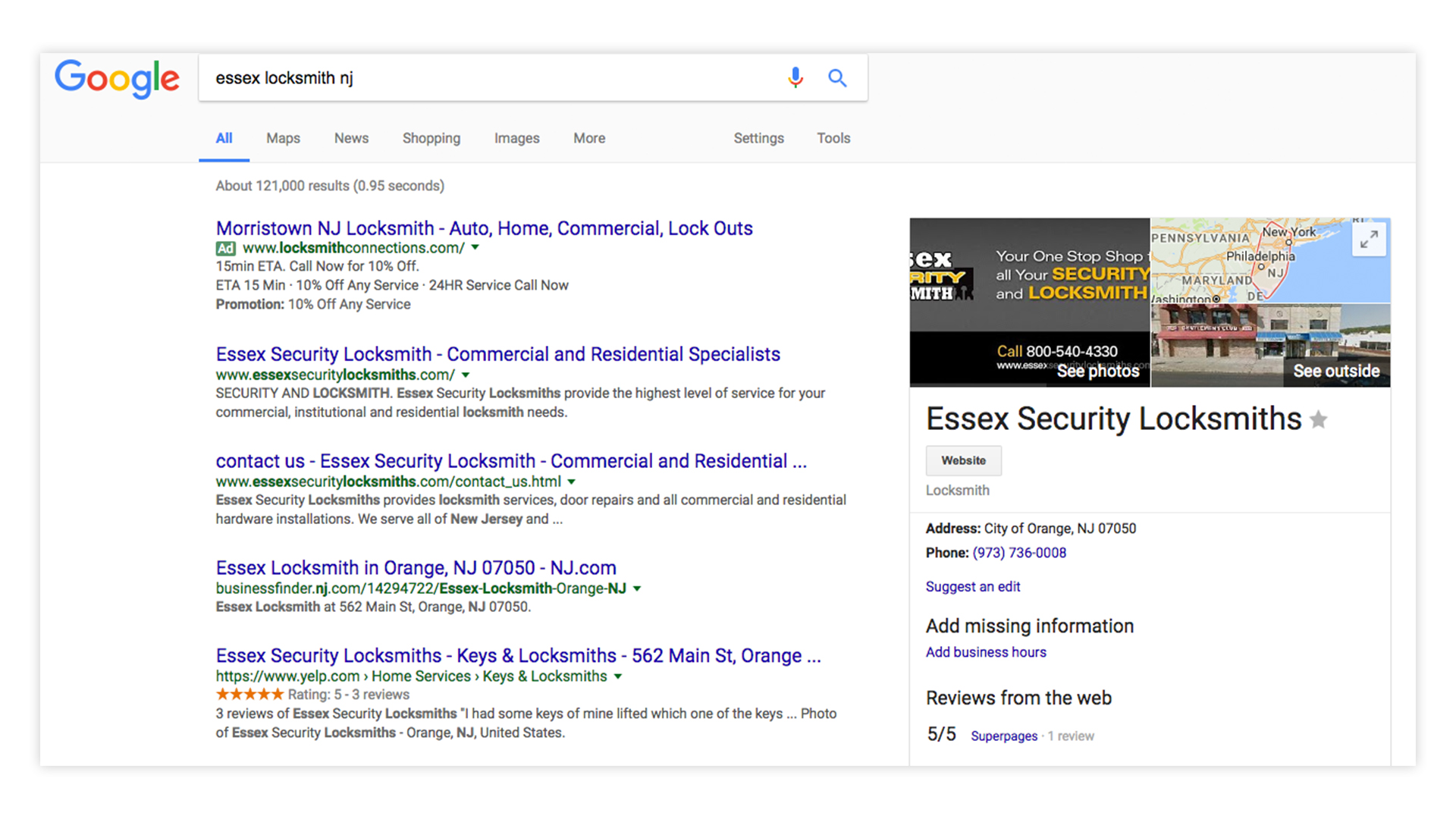This screenshot has width=1456, height=819.
Task: Open Essex Security Locksmith Commercial and Residential Specialists result
Action: [497, 354]
